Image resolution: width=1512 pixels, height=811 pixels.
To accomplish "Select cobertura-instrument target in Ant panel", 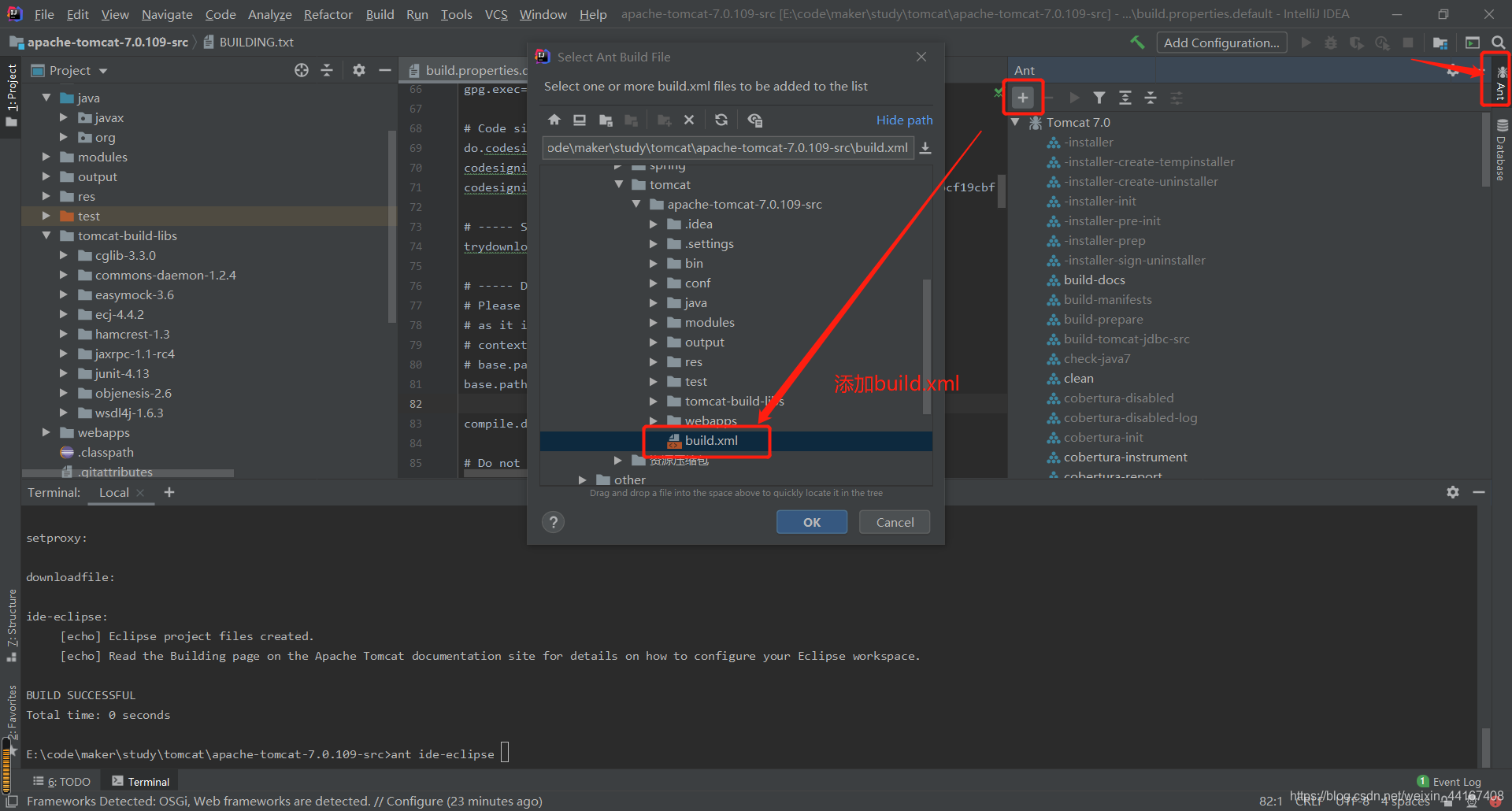I will coord(1125,457).
